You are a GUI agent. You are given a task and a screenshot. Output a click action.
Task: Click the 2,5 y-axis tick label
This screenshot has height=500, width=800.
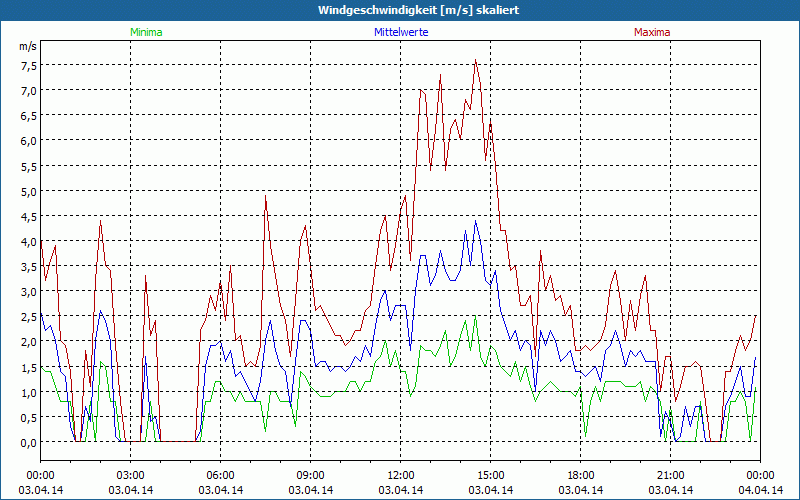28,317
